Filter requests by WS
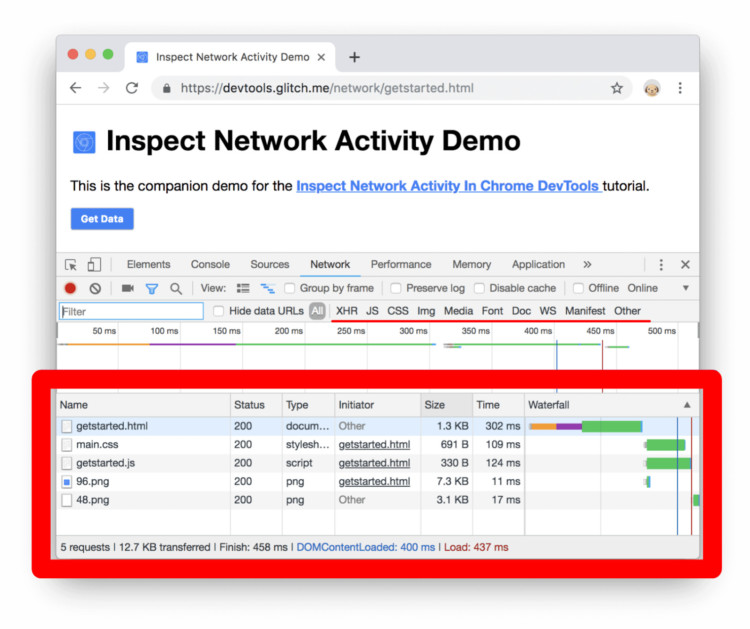Screen dimensions: 750x629 [x=548, y=311]
